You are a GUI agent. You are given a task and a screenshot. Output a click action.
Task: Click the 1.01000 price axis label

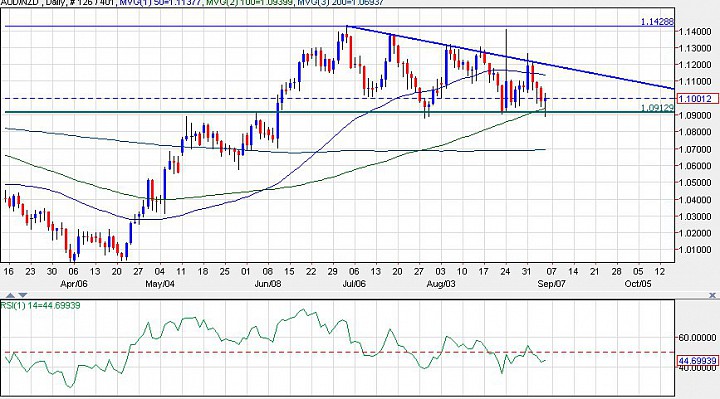[695, 250]
